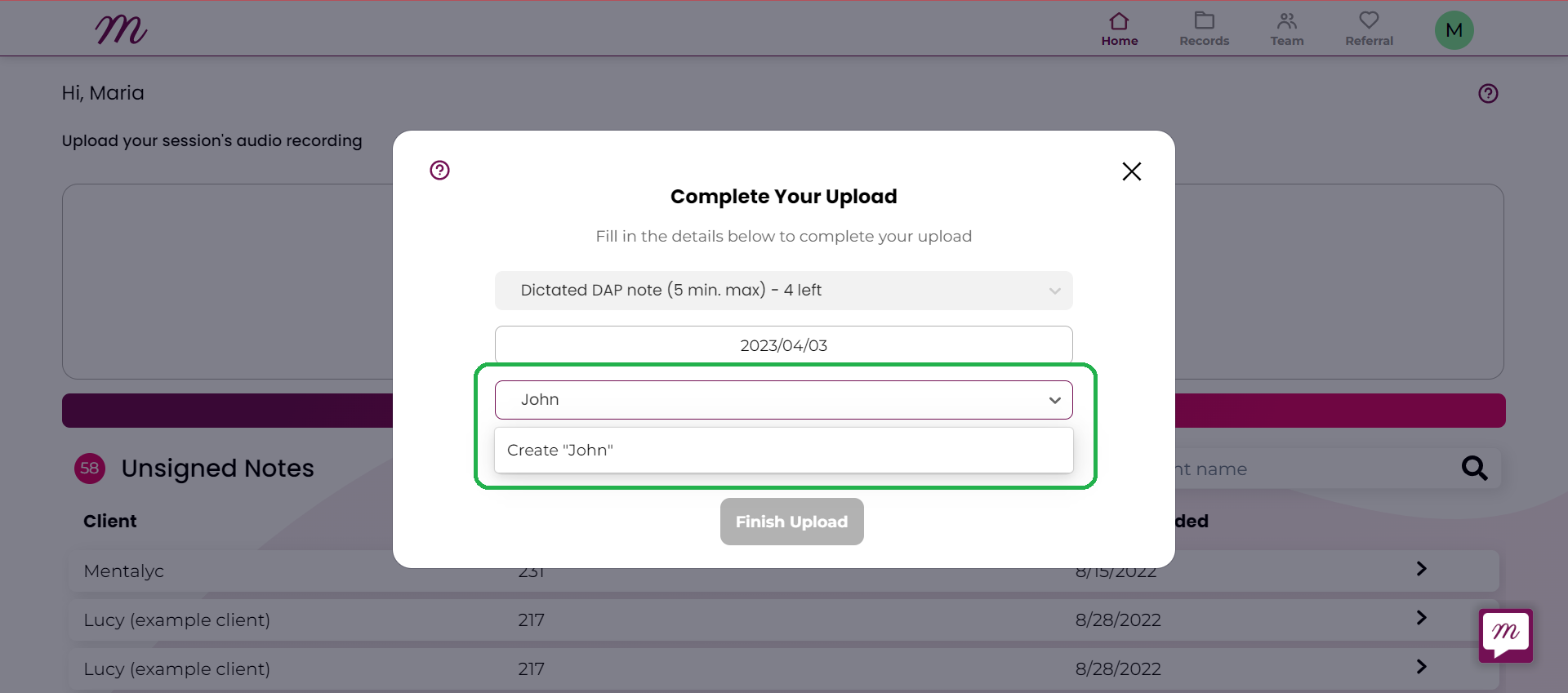This screenshot has width=1568, height=693.
Task: Select the Create "John" option
Action: [x=783, y=450]
